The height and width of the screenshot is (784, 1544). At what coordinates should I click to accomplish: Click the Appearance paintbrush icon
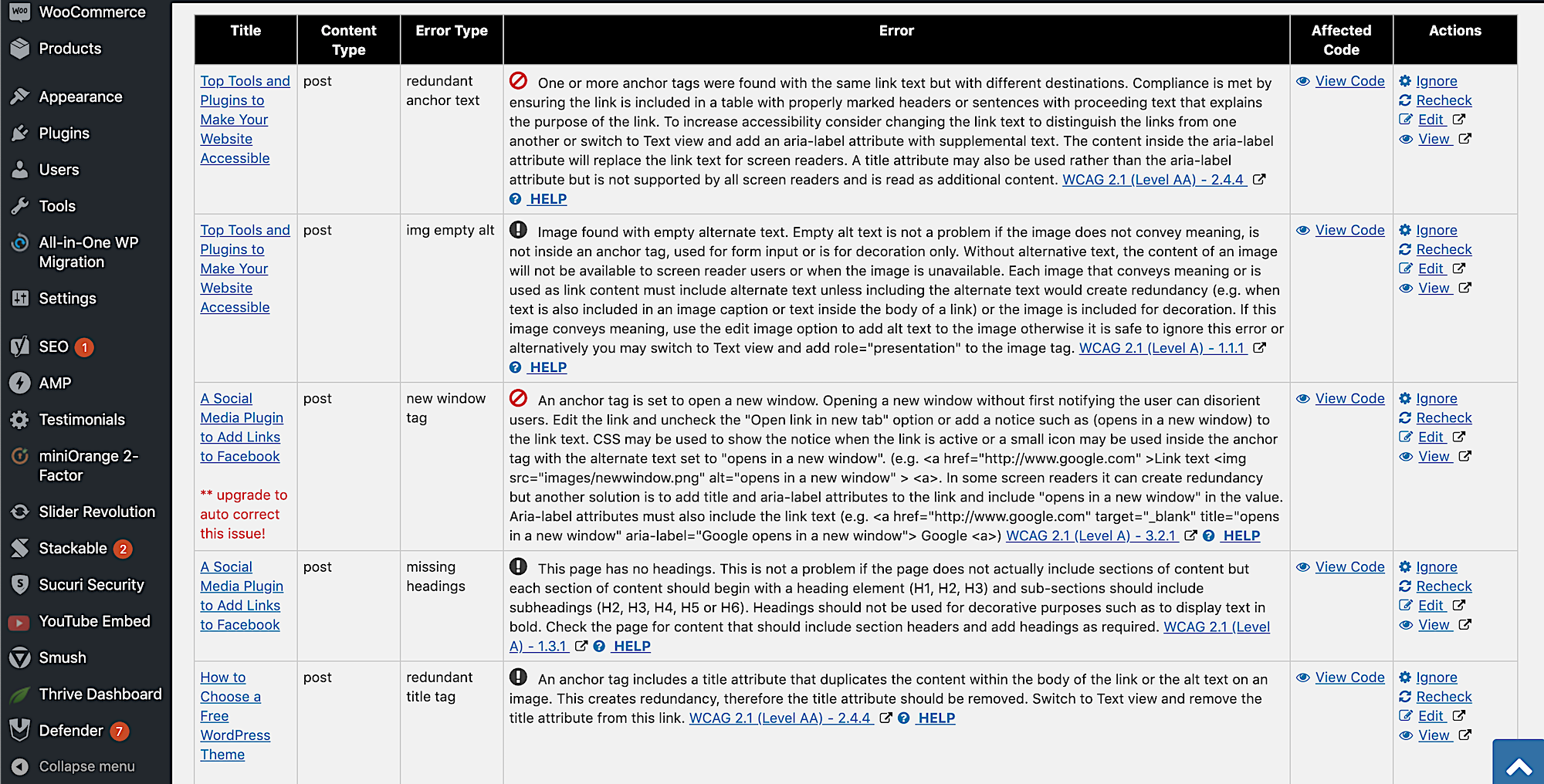coord(20,97)
